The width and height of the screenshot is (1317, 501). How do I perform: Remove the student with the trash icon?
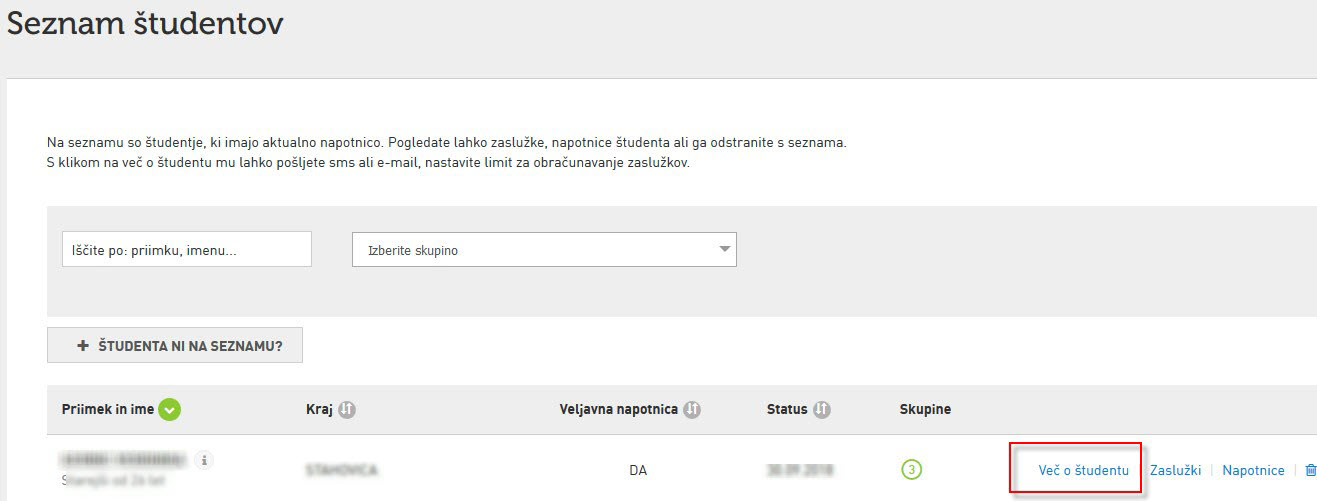pyautogui.click(x=1311, y=470)
